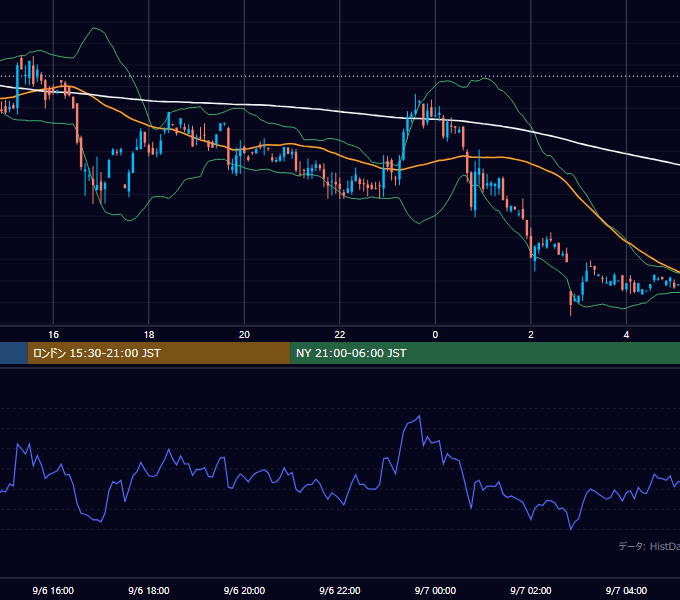Click the blue session bar before ロンドン

14,353
